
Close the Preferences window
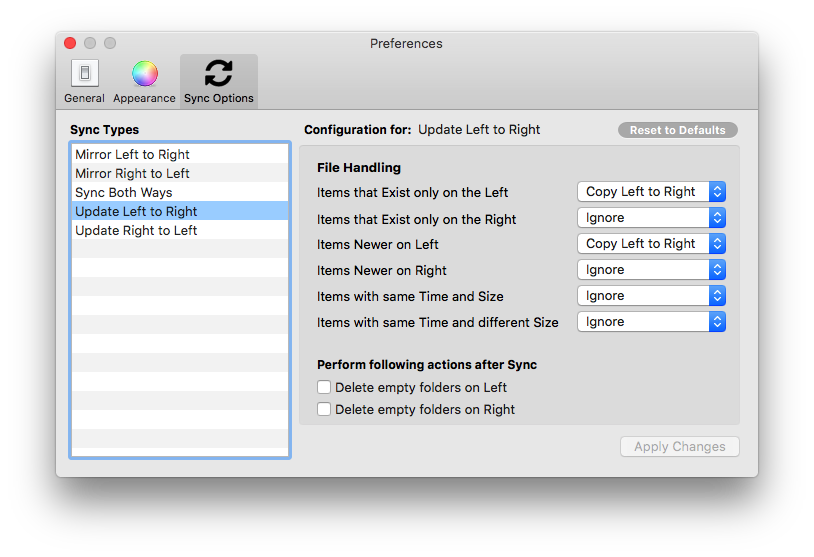pos(70,43)
